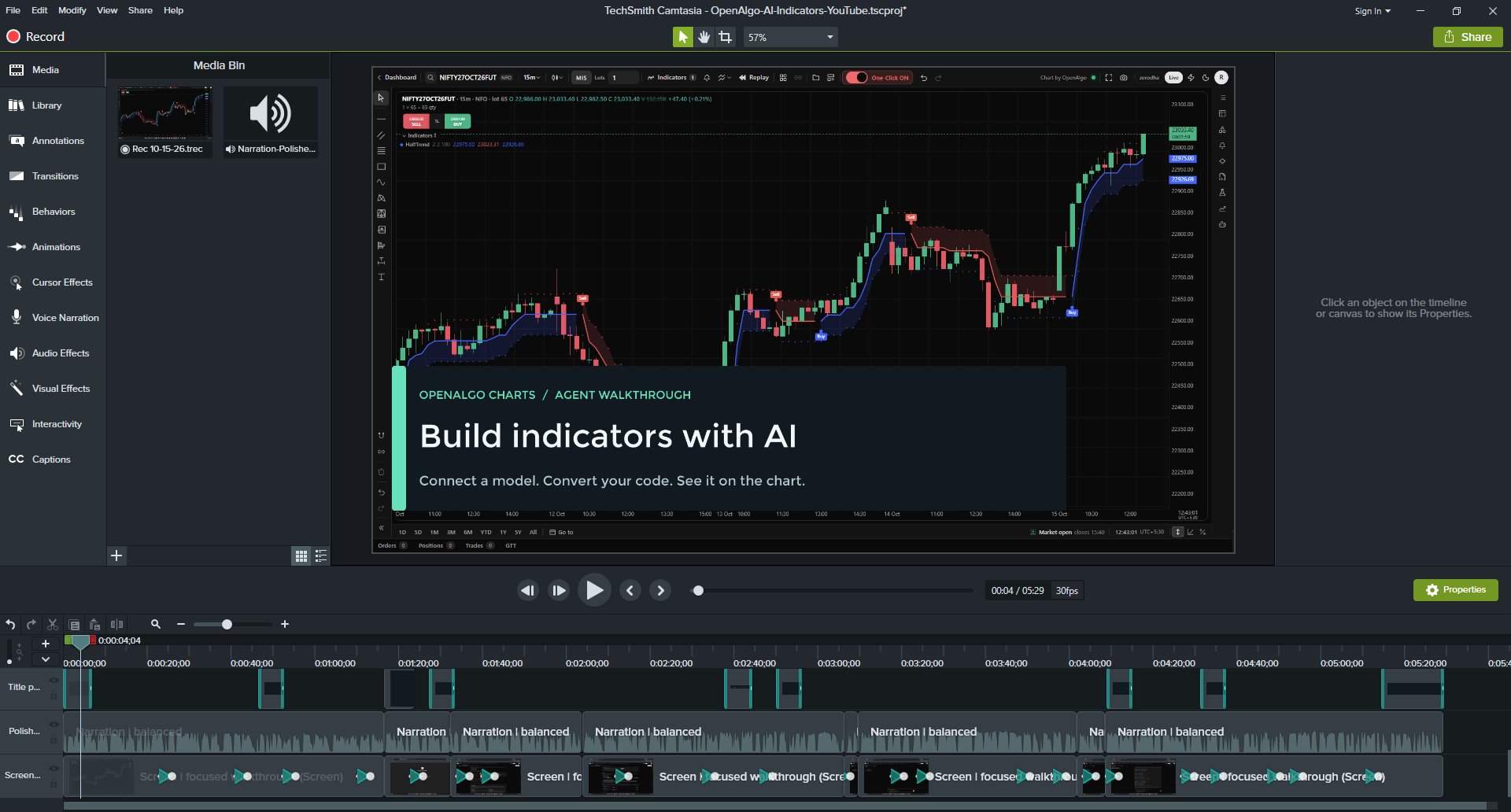The height and width of the screenshot is (812, 1511).
Task: Click the playback scrubber handle
Action: point(698,591)
